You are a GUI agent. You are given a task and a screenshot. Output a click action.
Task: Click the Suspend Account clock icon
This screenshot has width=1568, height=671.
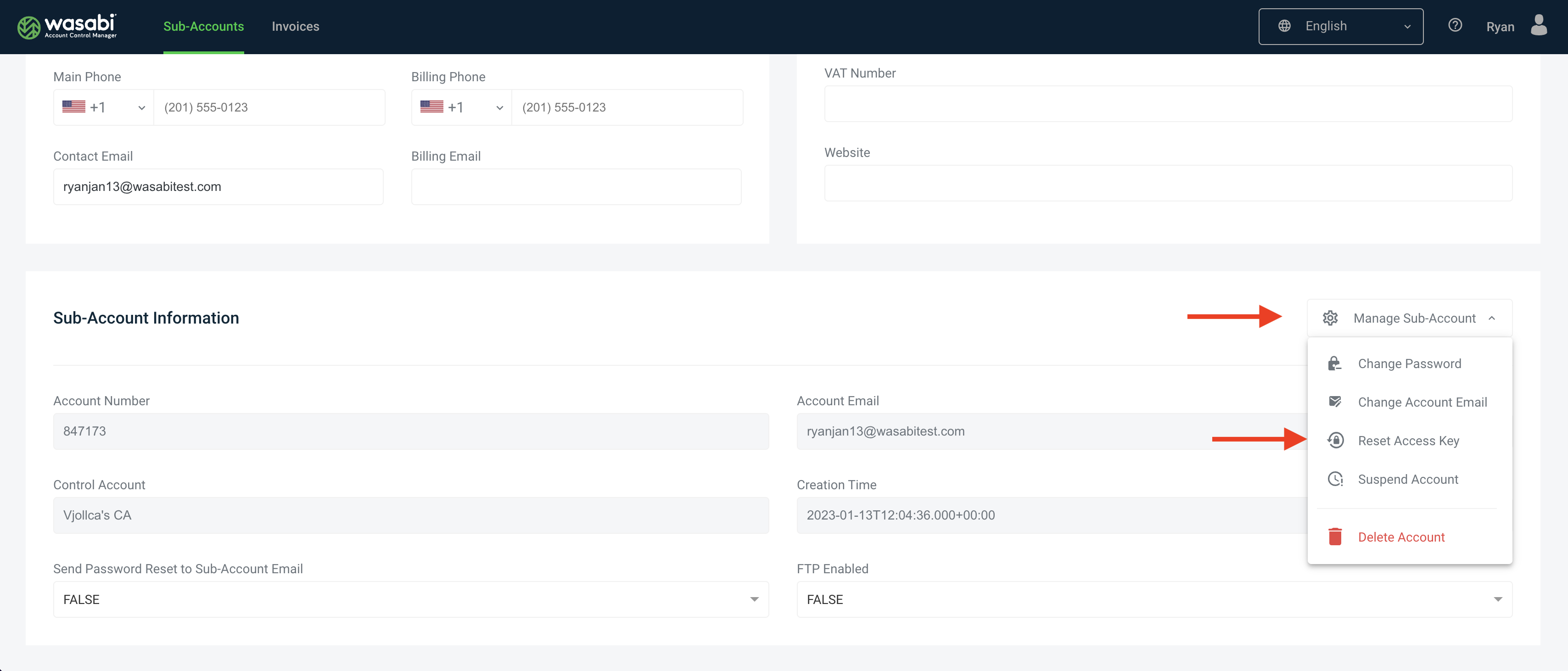coord(1335,479)
